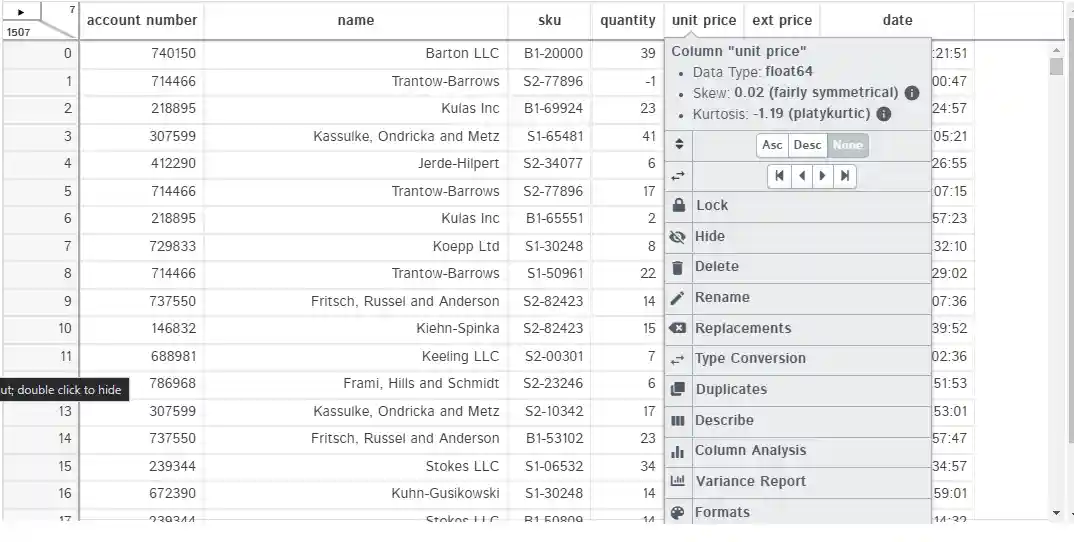Open Column Analysis from the menu
This screenshot has height=542, width=1074.
(750, 451)
